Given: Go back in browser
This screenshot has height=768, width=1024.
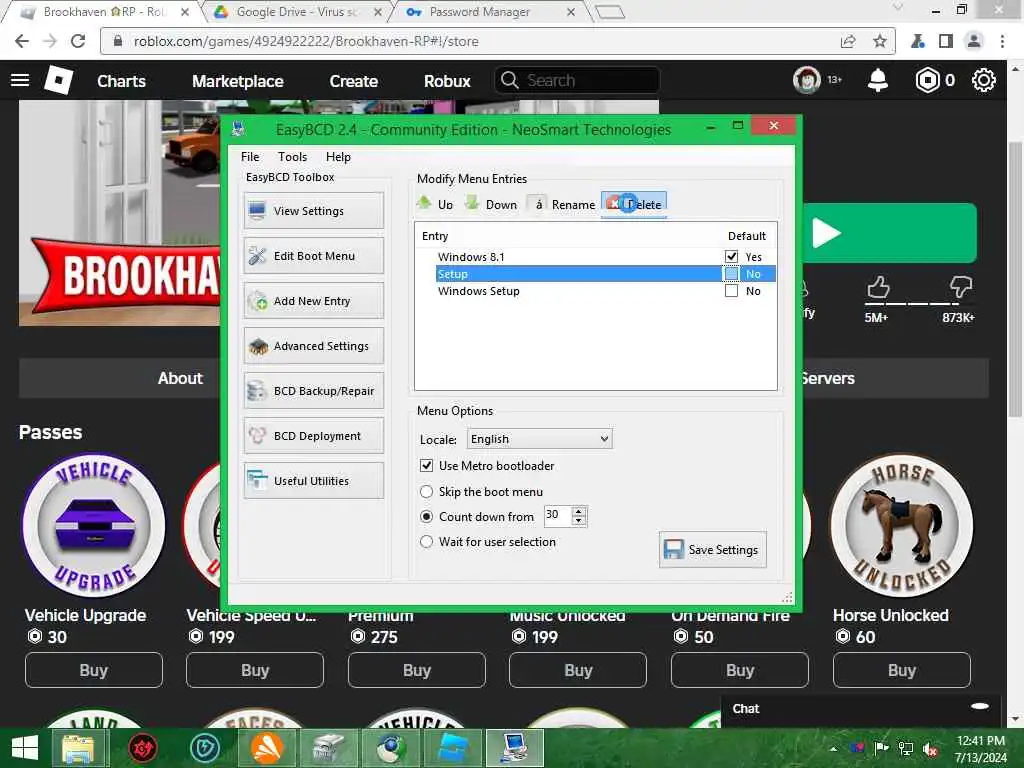Looking at the screenshot, I should [x=22, y=41].
